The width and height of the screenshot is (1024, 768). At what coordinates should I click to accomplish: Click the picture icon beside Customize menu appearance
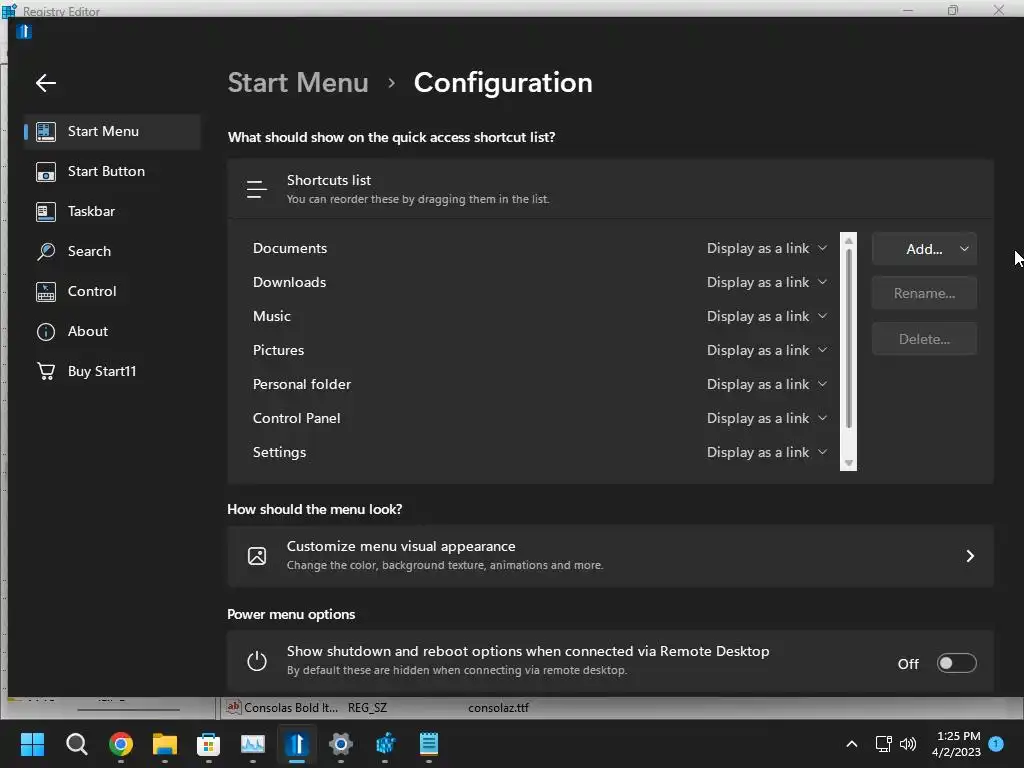click(x=257, y=556)
